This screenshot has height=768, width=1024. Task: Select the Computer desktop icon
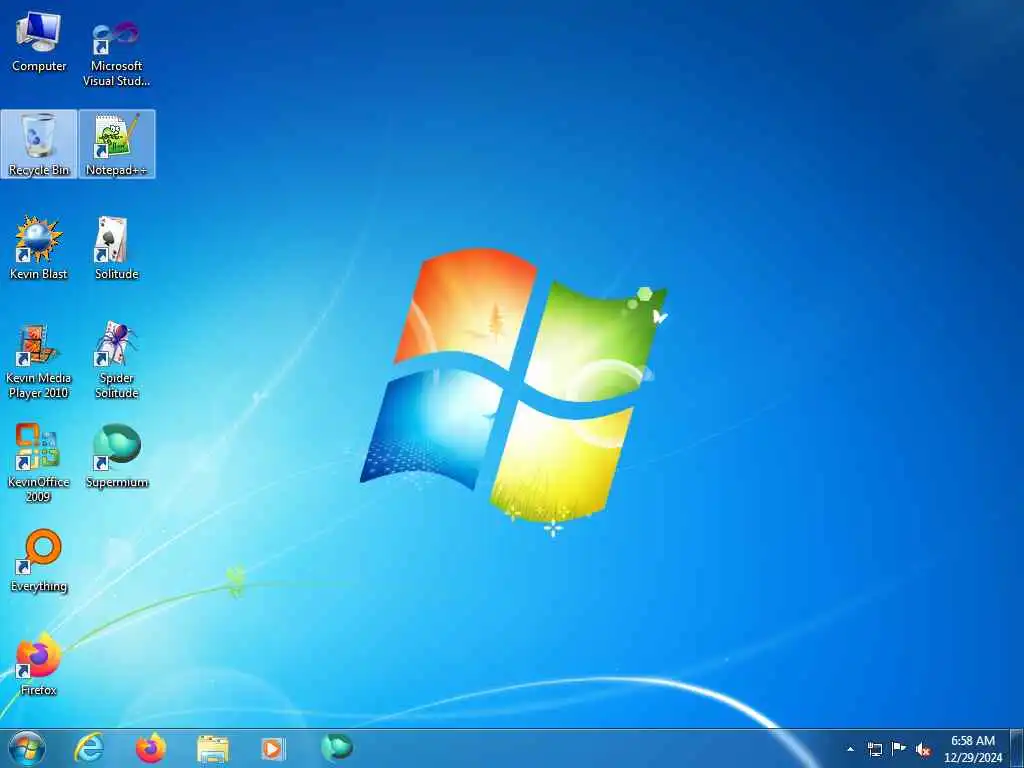tap(39, 41)
